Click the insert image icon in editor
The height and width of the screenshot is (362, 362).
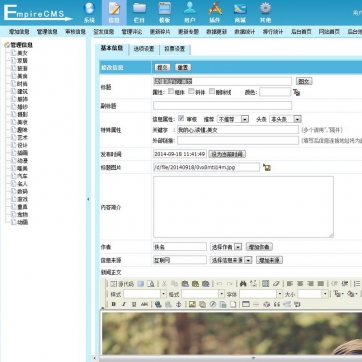(x=192, y=304)
